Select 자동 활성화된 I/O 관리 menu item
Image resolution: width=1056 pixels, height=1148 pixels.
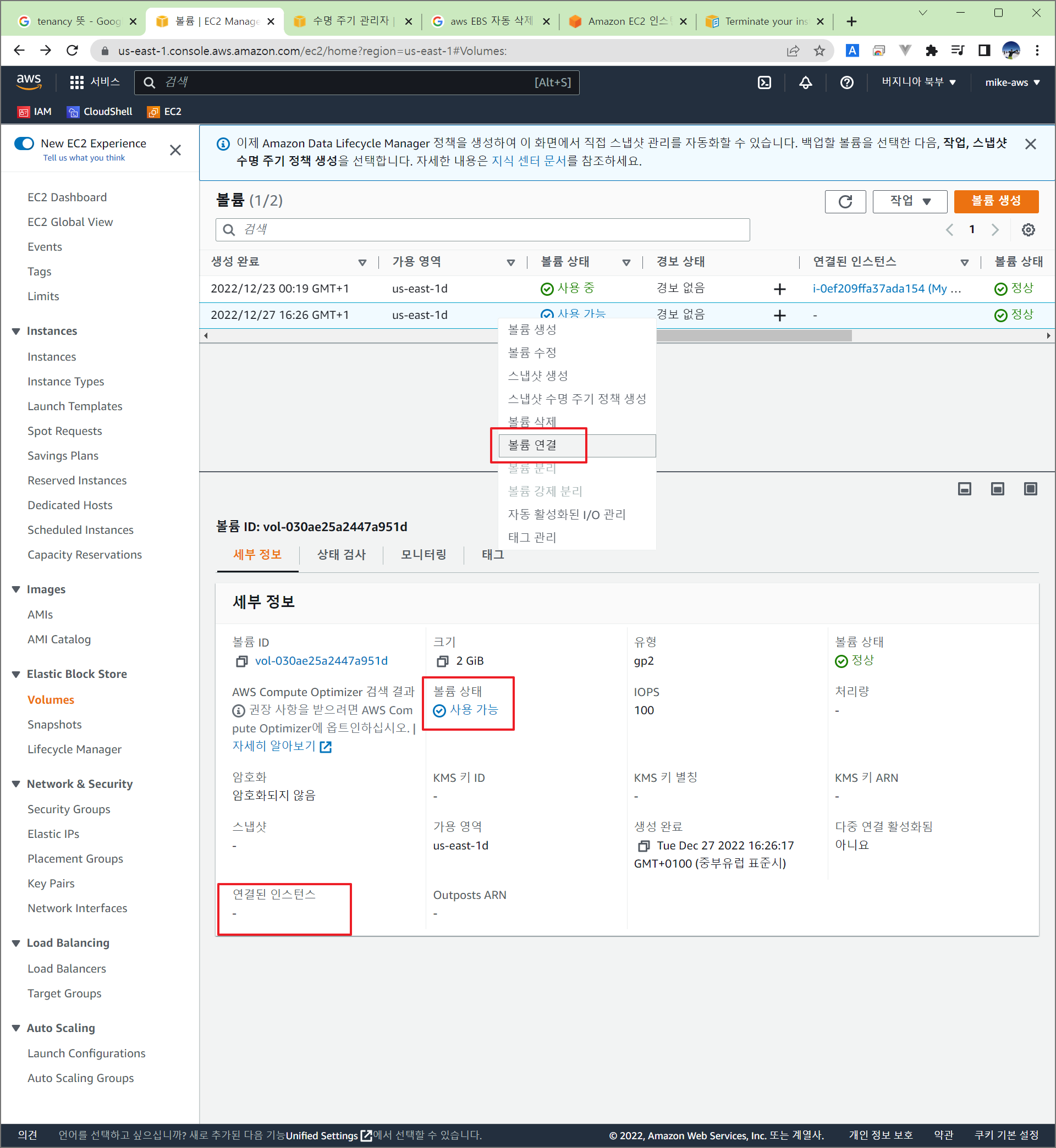point(577,515)
